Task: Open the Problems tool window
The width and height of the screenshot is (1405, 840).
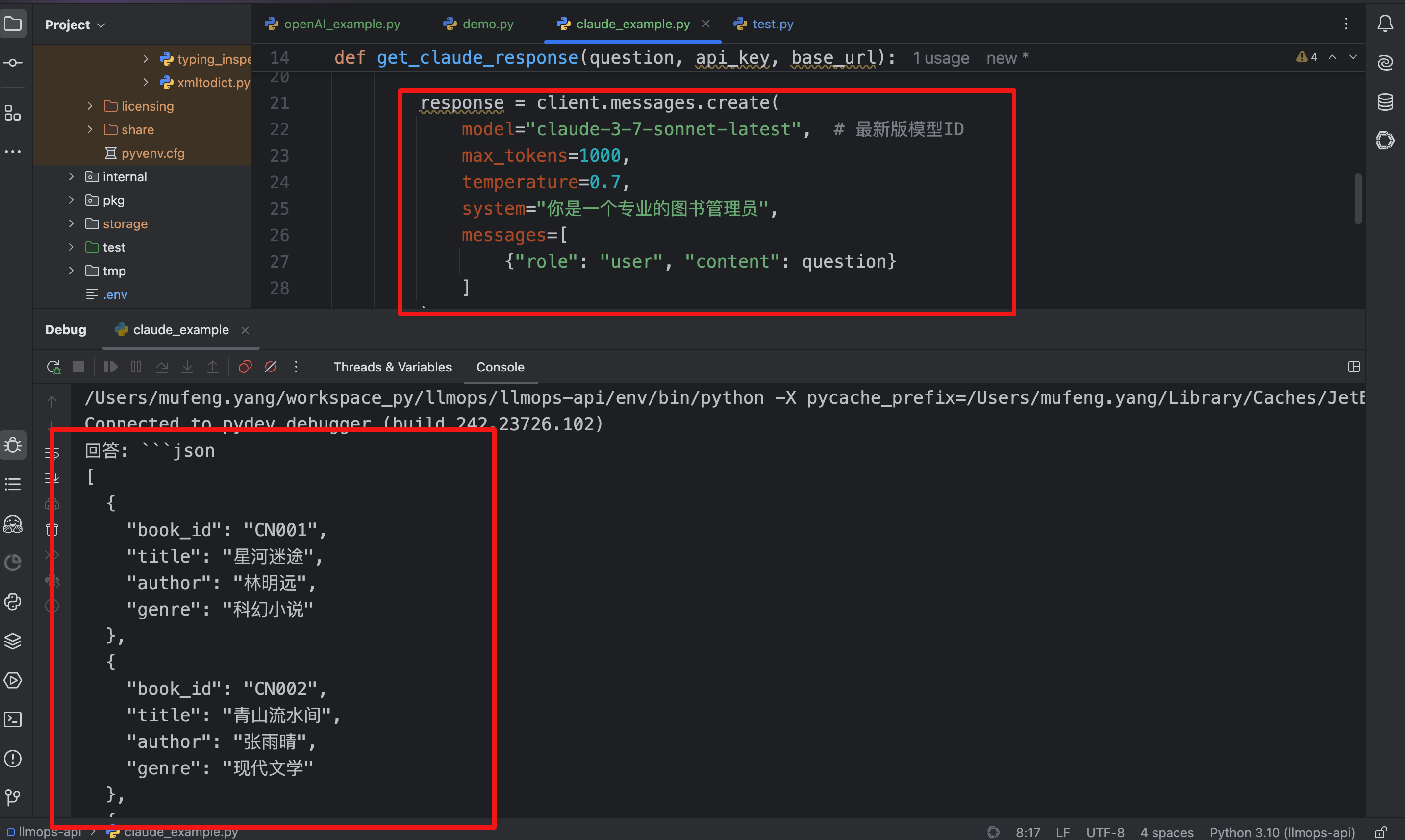Action: [x=13, y=759]
